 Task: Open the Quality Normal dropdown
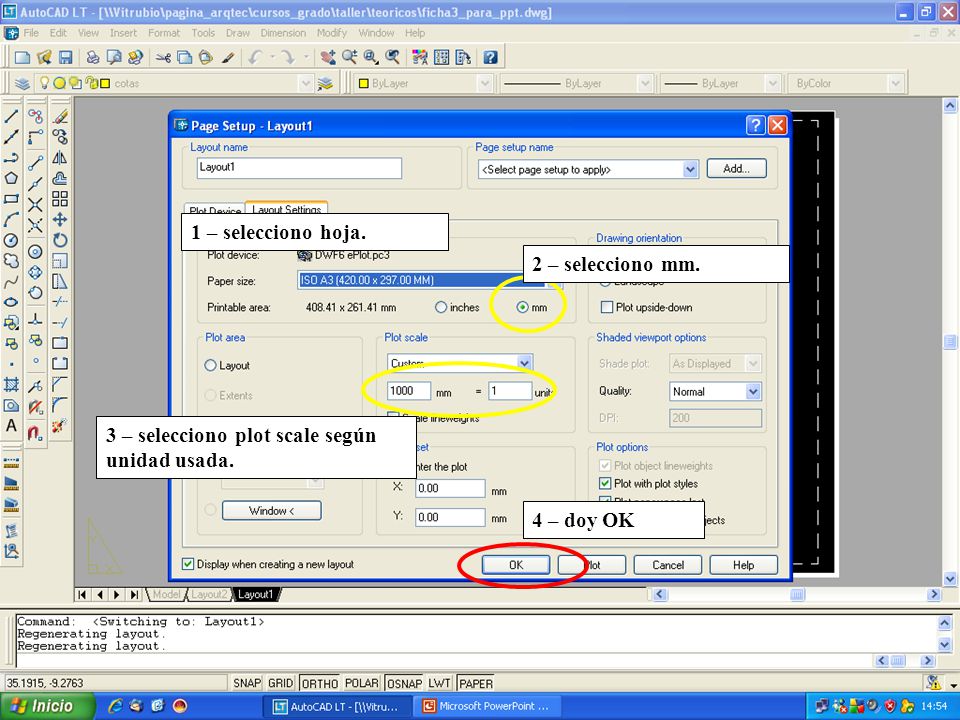(753, 391)
